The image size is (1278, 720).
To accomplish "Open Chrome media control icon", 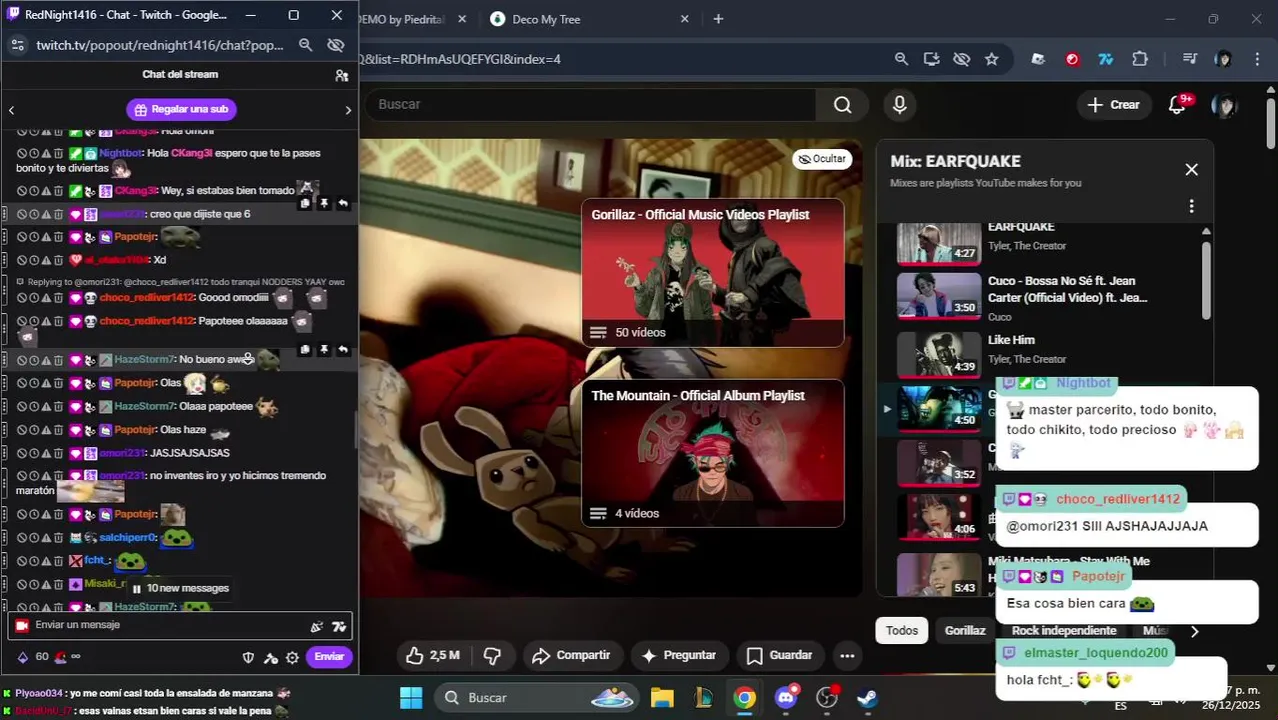I will (x=1189, y=59).
